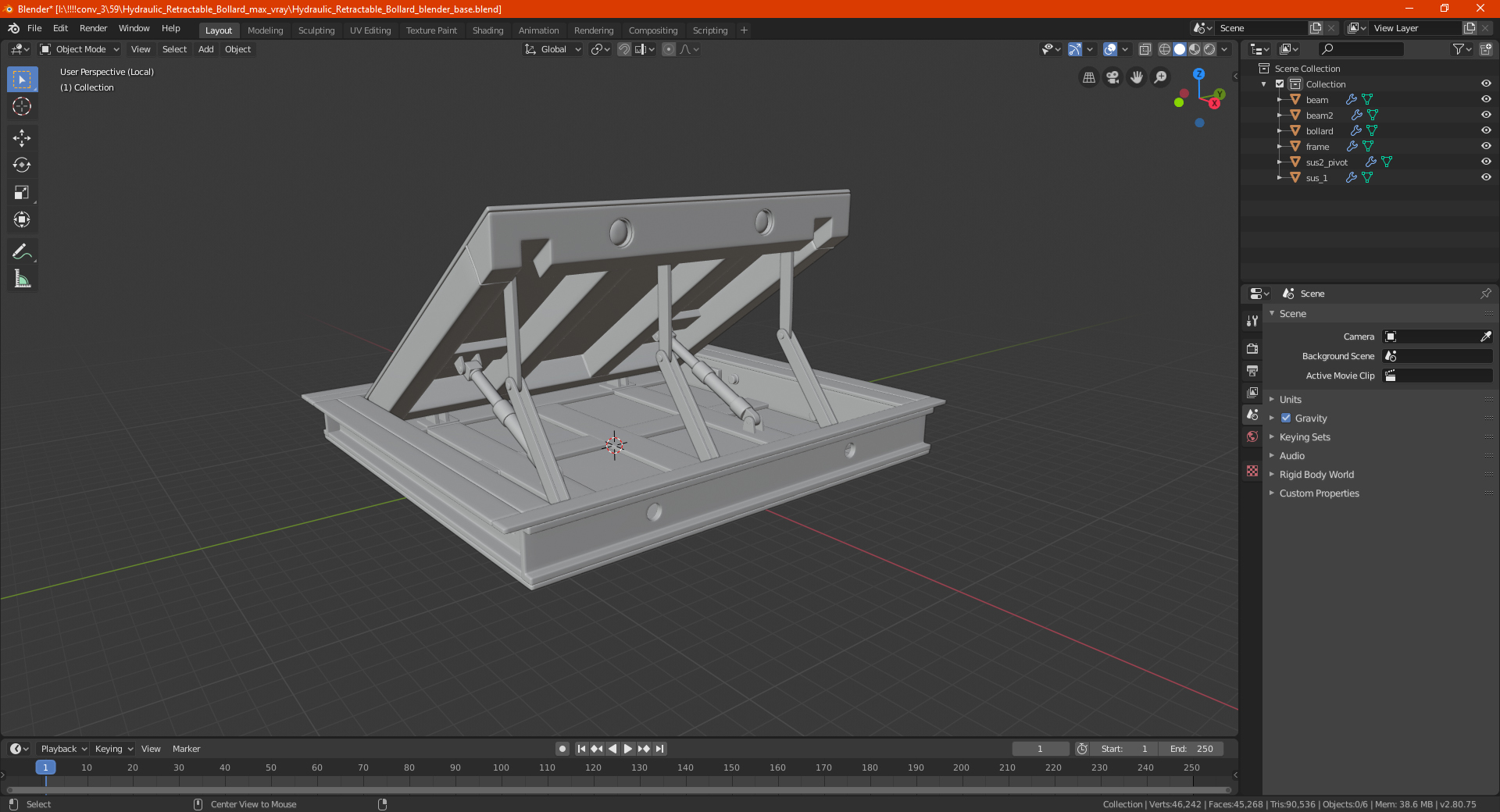
Task: Disable the Gravity checkbox
Action: point(1286,418)
